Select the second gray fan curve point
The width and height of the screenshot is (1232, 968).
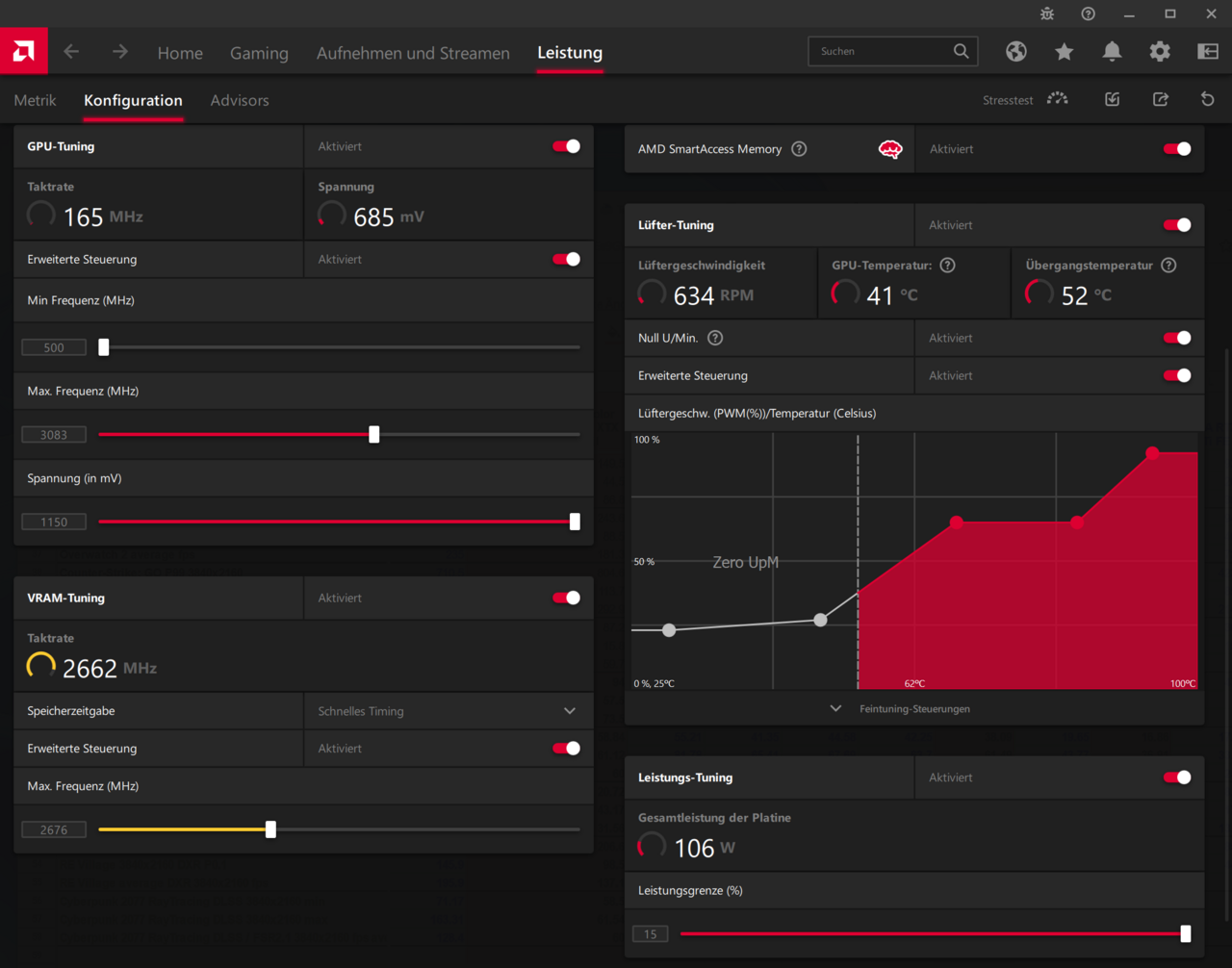pyautogui.click(x=820, y=620)
